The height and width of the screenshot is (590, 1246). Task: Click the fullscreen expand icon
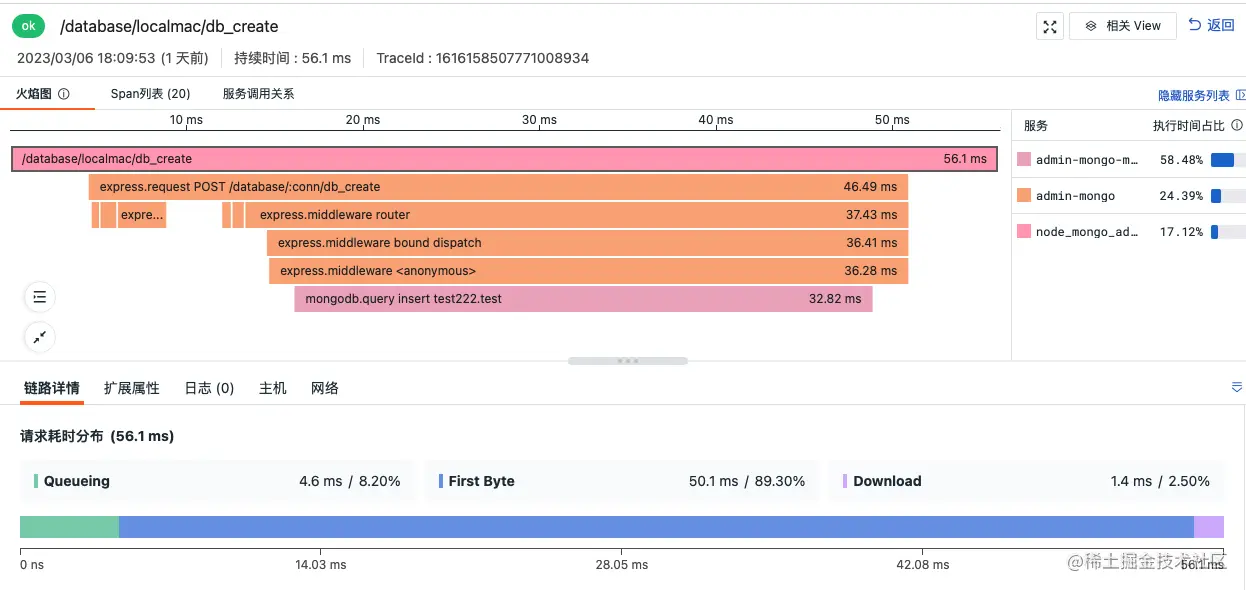(x=1050, y=27)
